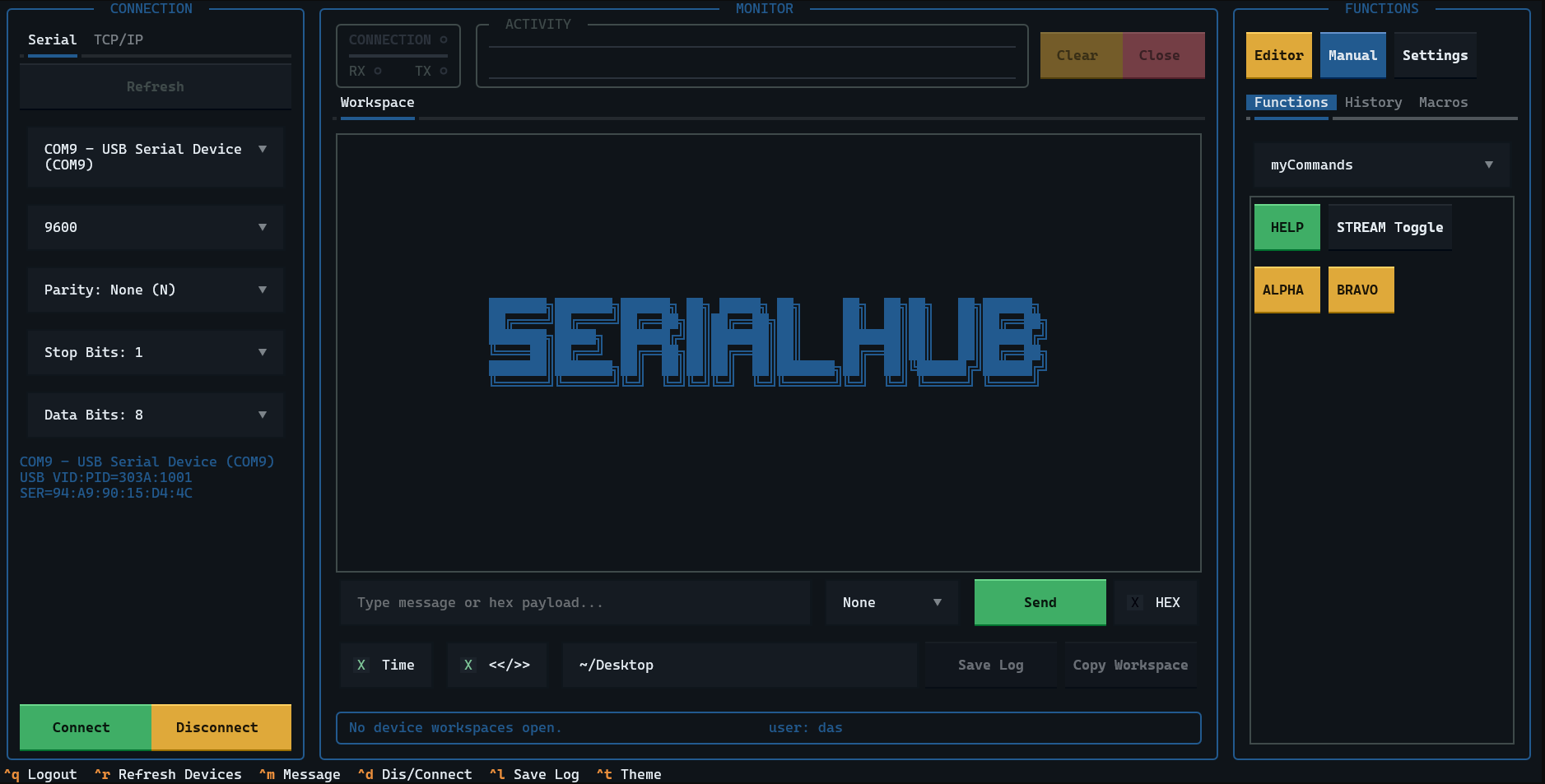Image resolution: width=1545 pixels, height=784 pixels.
Task: Select the Workspace tab
Action: [x=378, y=102]
